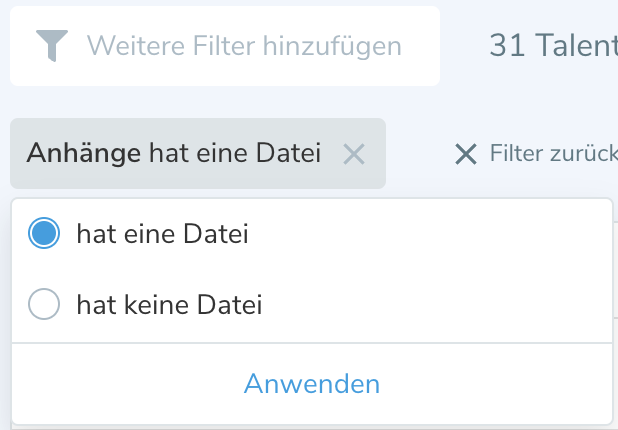The image size is (618, 430).
Task: Click the funnel filter icon
Action: (x=52, y=46)
